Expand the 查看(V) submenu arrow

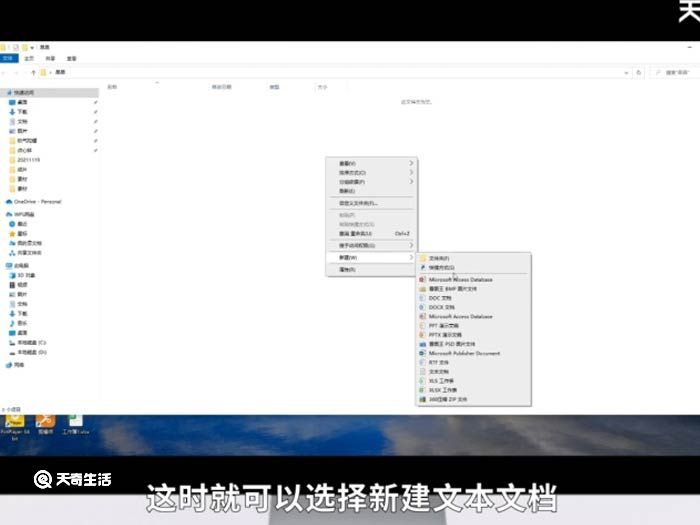(x=411, y=163)
